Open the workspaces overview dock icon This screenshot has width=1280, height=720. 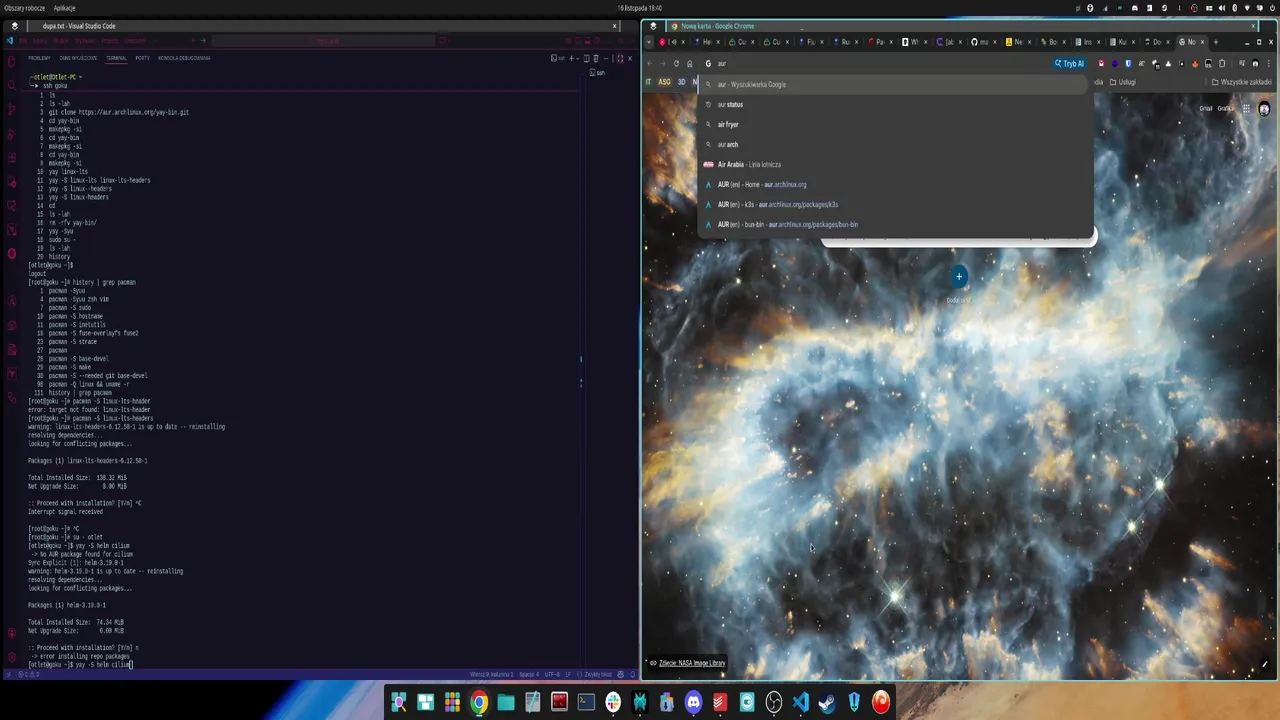425,702
